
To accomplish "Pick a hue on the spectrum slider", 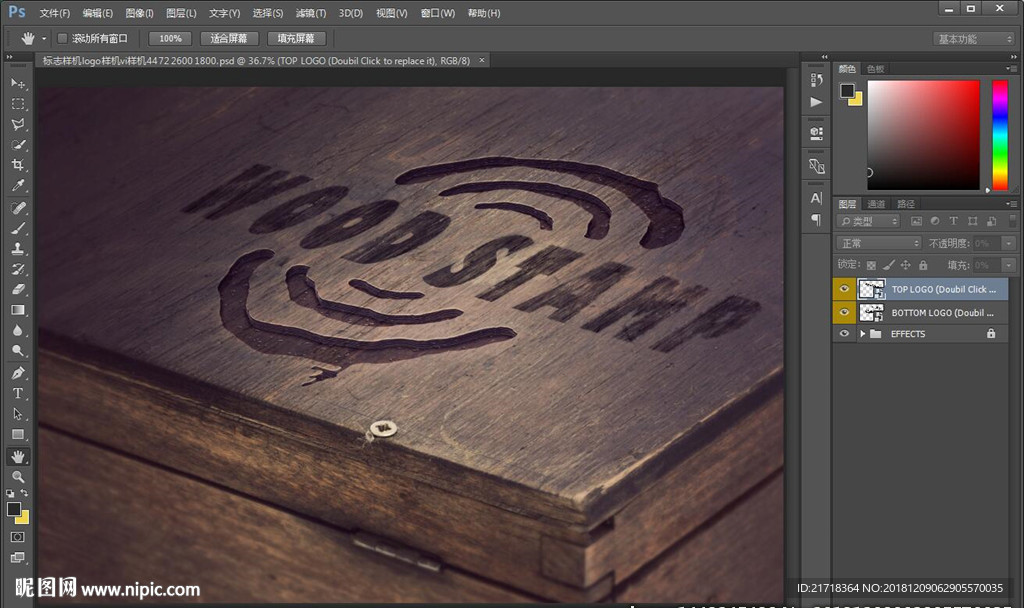I will click(x=1000, y=135).
